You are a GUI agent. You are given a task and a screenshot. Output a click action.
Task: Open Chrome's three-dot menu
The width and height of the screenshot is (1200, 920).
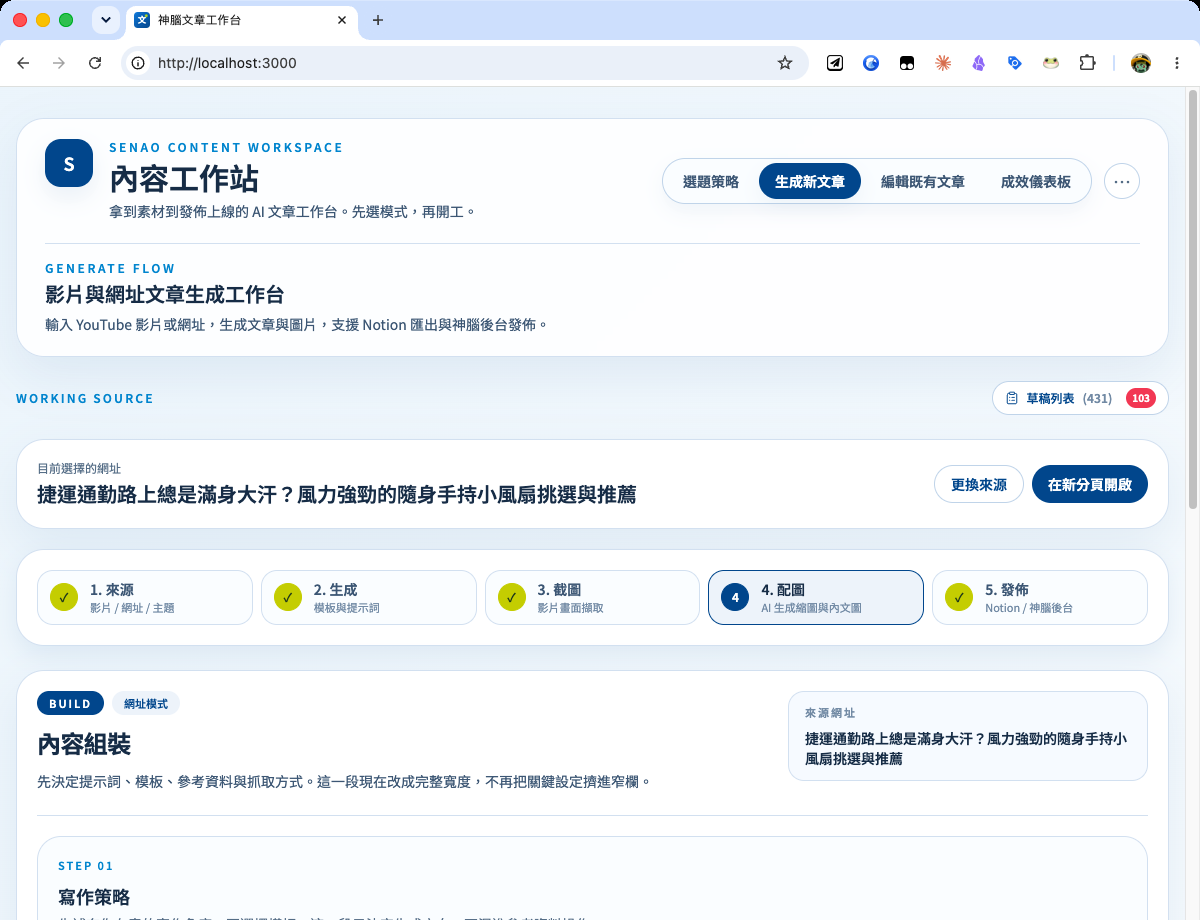click(1177, 63)
